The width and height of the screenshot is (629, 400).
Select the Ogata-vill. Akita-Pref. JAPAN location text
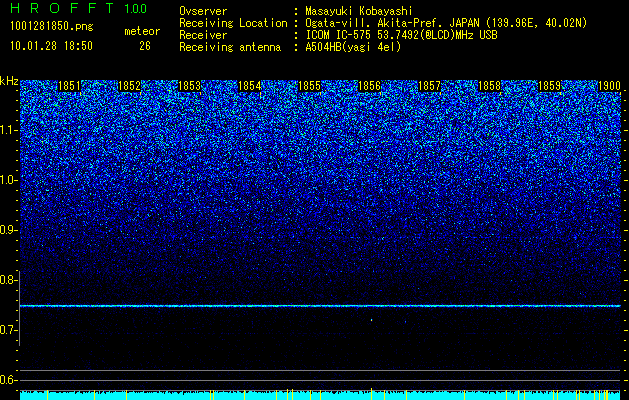pyautogui.click(x=448, y=23)
